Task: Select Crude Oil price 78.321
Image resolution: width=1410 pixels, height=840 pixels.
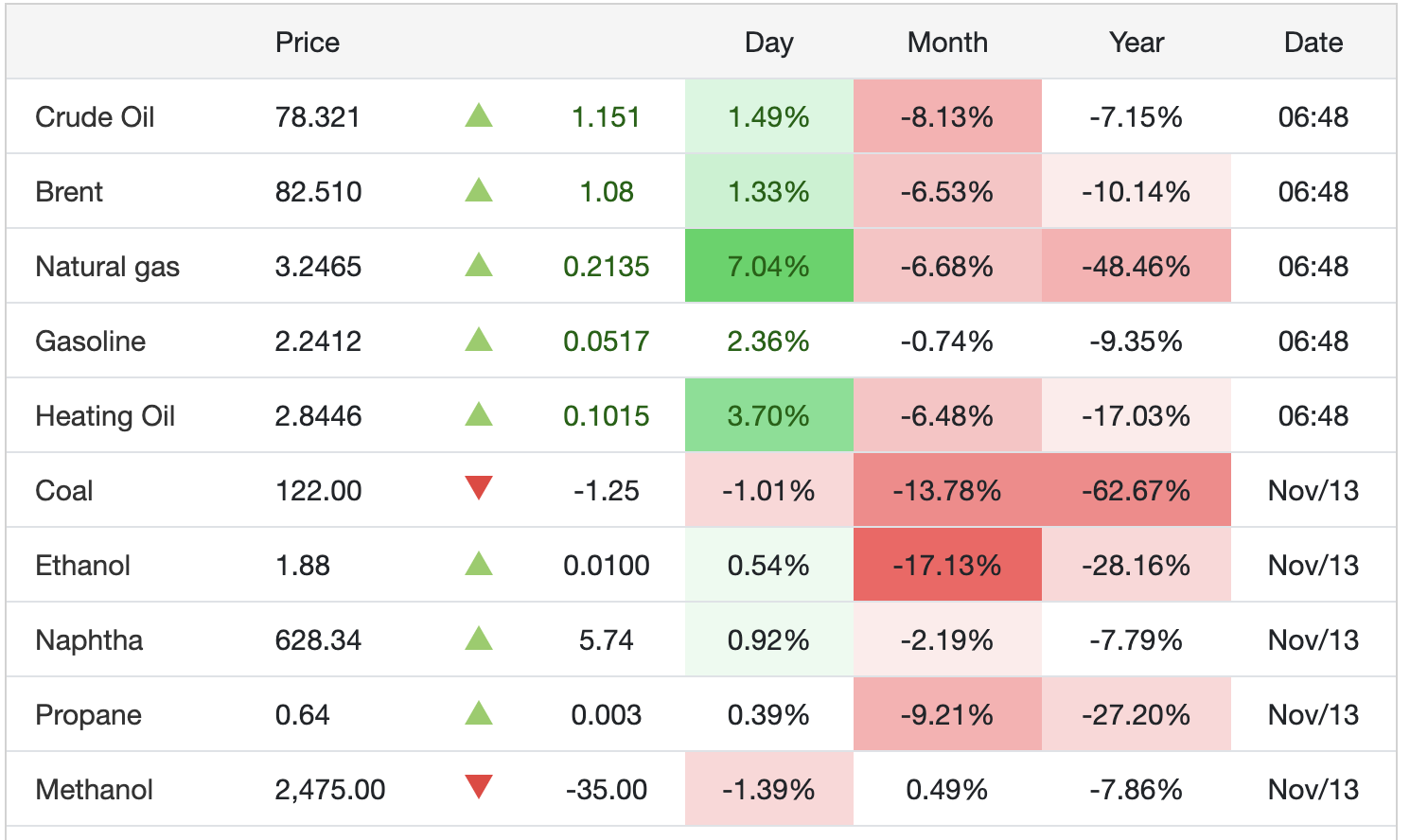Action: coord(318,117)
